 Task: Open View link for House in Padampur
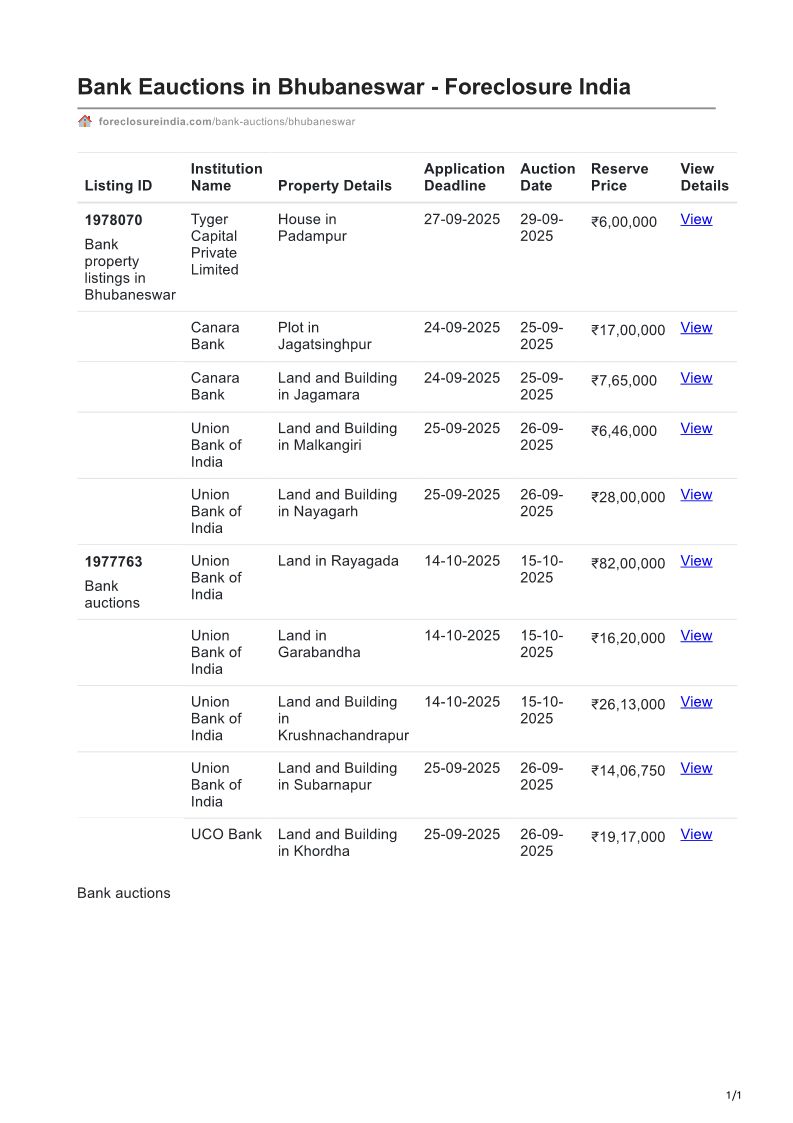(696, 219)
